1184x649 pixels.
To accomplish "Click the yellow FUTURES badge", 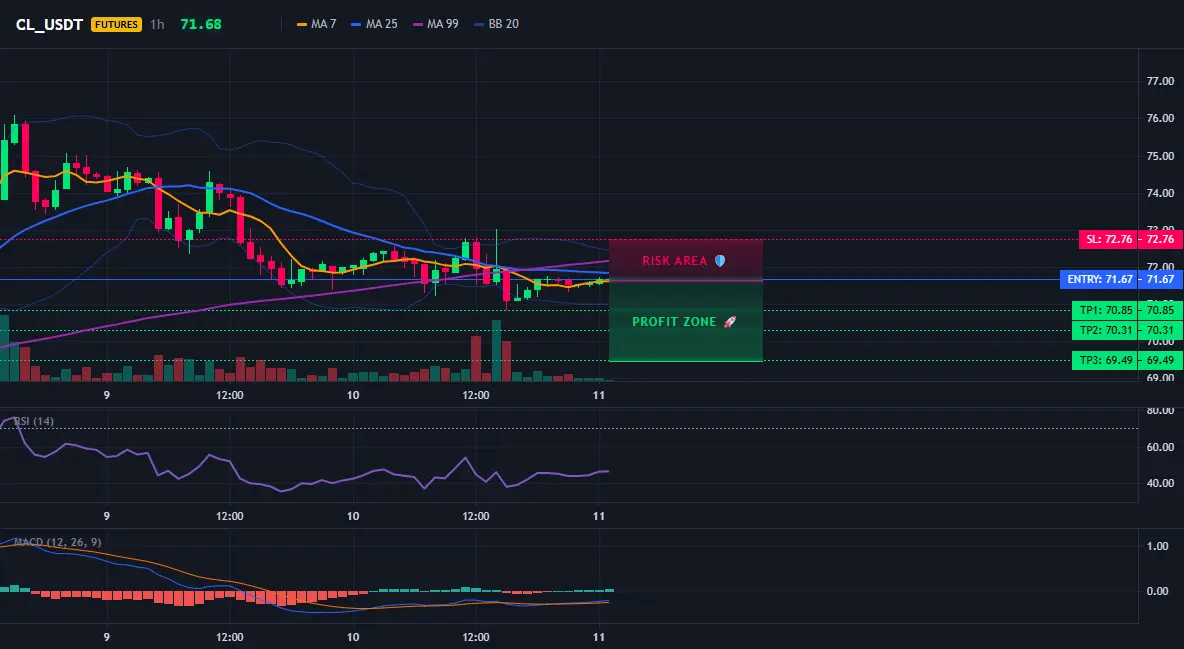I will click(116, 24).
